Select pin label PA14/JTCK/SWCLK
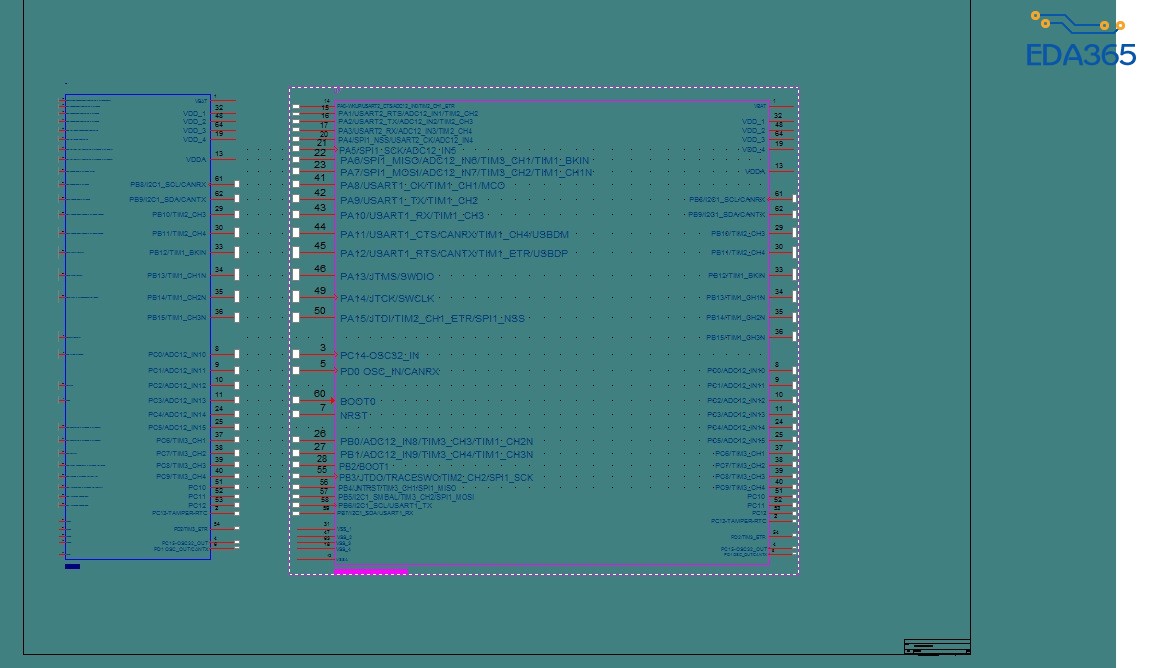This screenshot has width=1152, height=668. coord(386,299)
